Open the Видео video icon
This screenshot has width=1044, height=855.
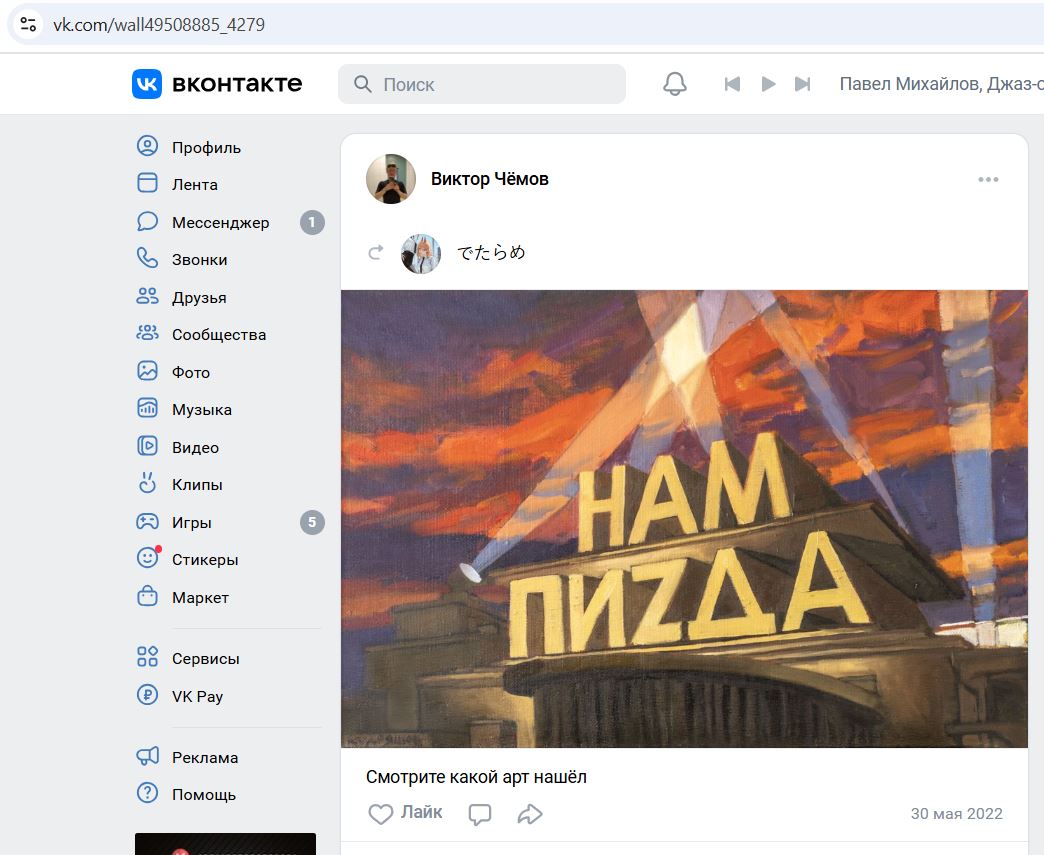tap(147, 446)
